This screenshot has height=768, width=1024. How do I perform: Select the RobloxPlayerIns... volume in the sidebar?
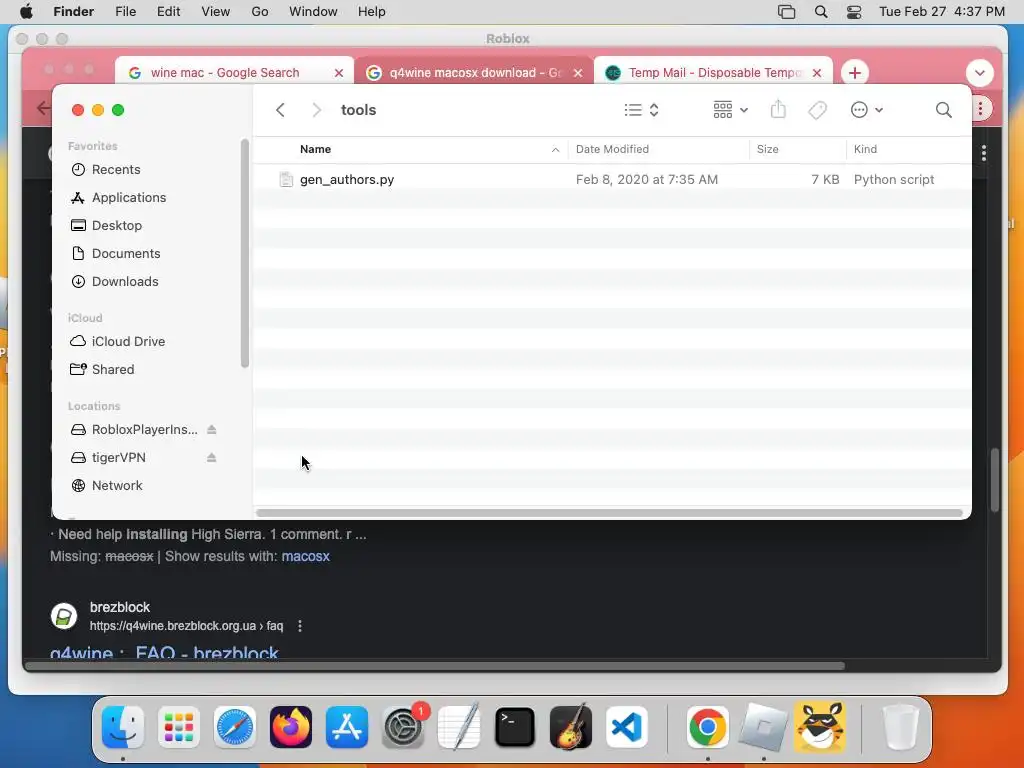click(144, 430)
